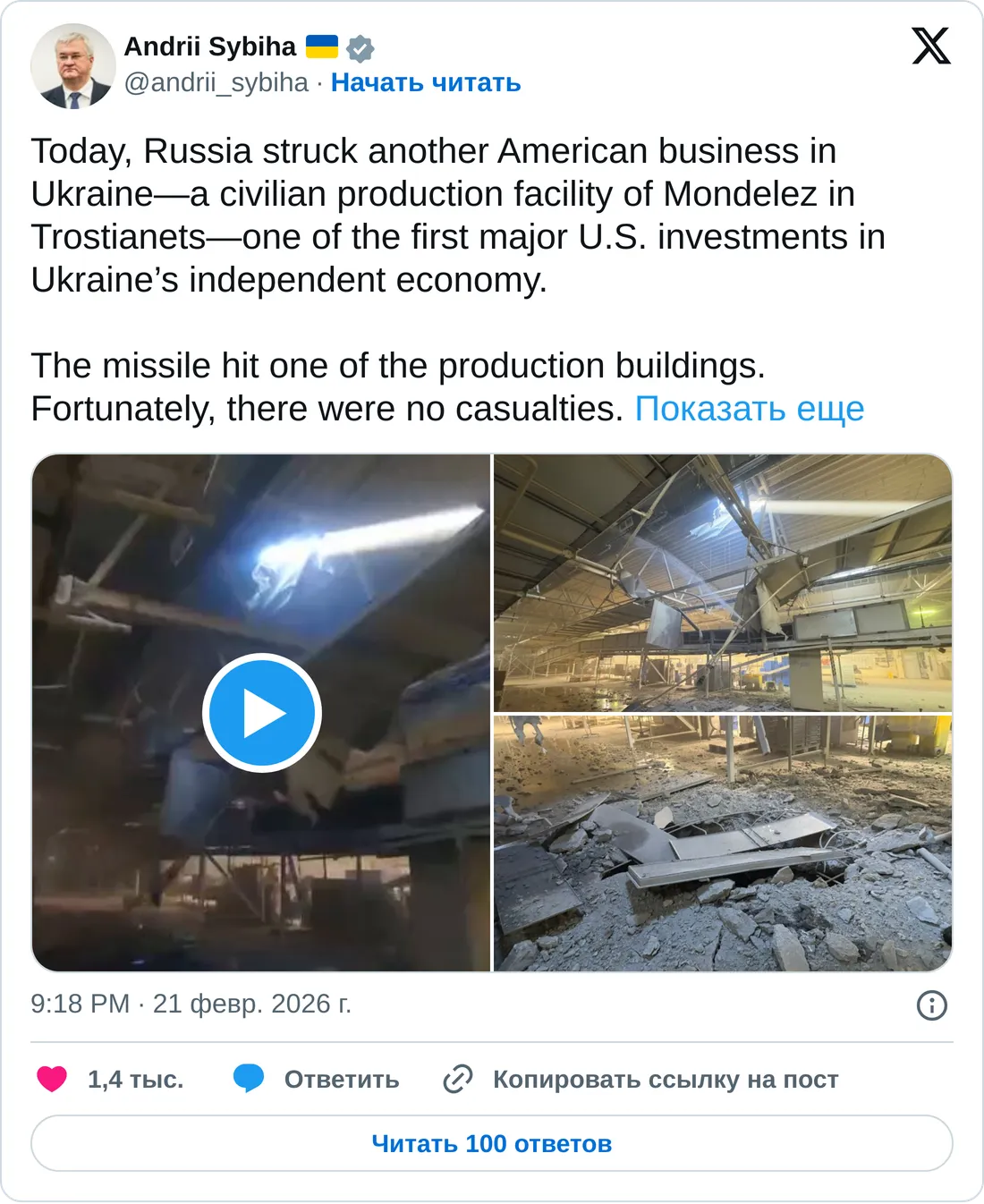The width and height of the screenshot is (984, 1204).
Task: Click the "Ответить" reply label
Action: point(342,1080)
